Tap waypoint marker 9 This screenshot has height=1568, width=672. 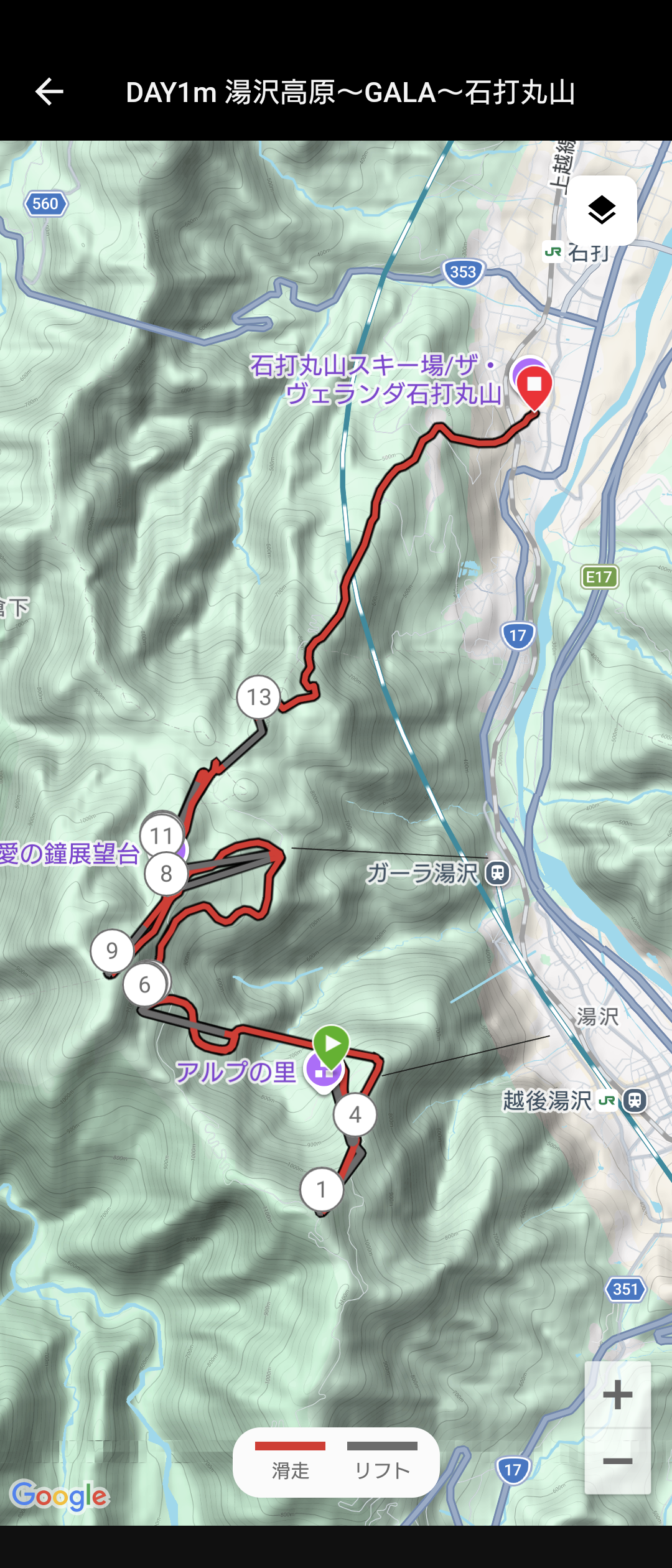coord(112,951)
